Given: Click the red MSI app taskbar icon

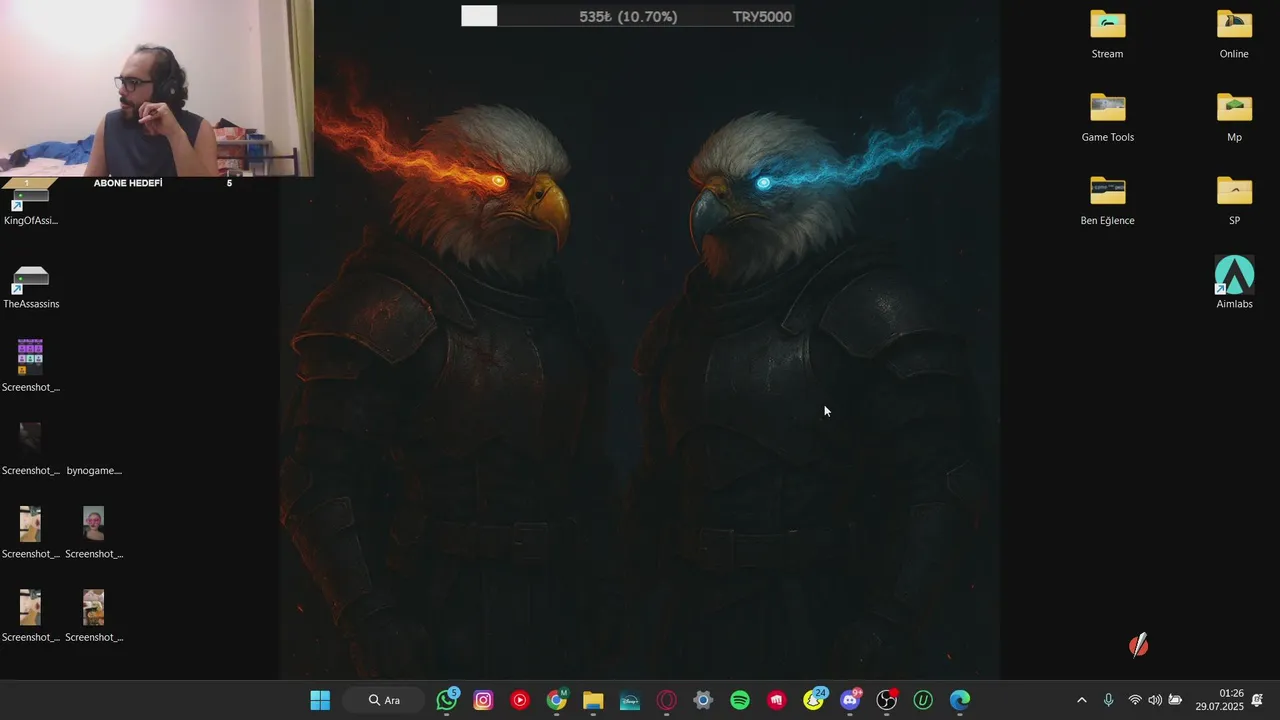Looking at the screenshot, I should pyautogui.click(x=776, y=700).
